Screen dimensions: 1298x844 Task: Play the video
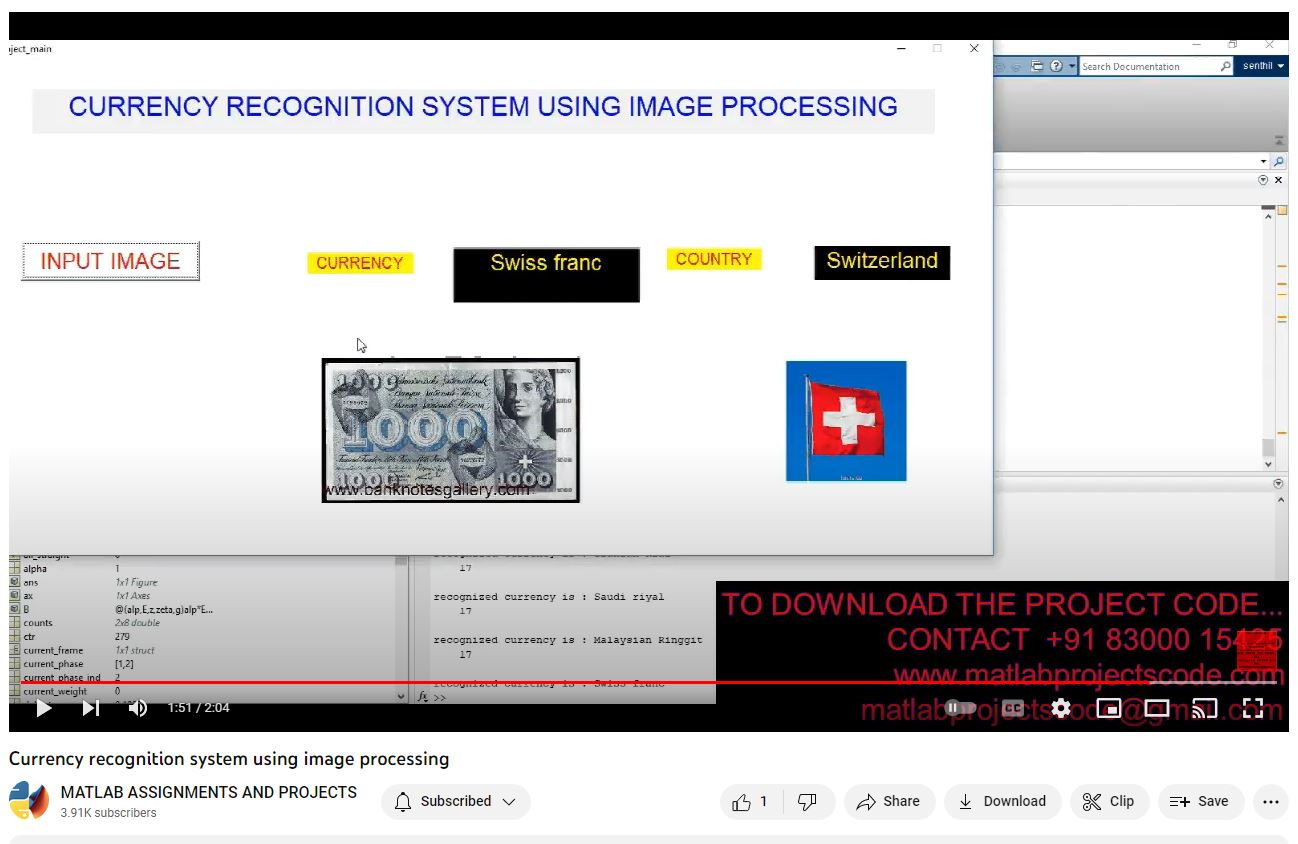coord(43,708)
